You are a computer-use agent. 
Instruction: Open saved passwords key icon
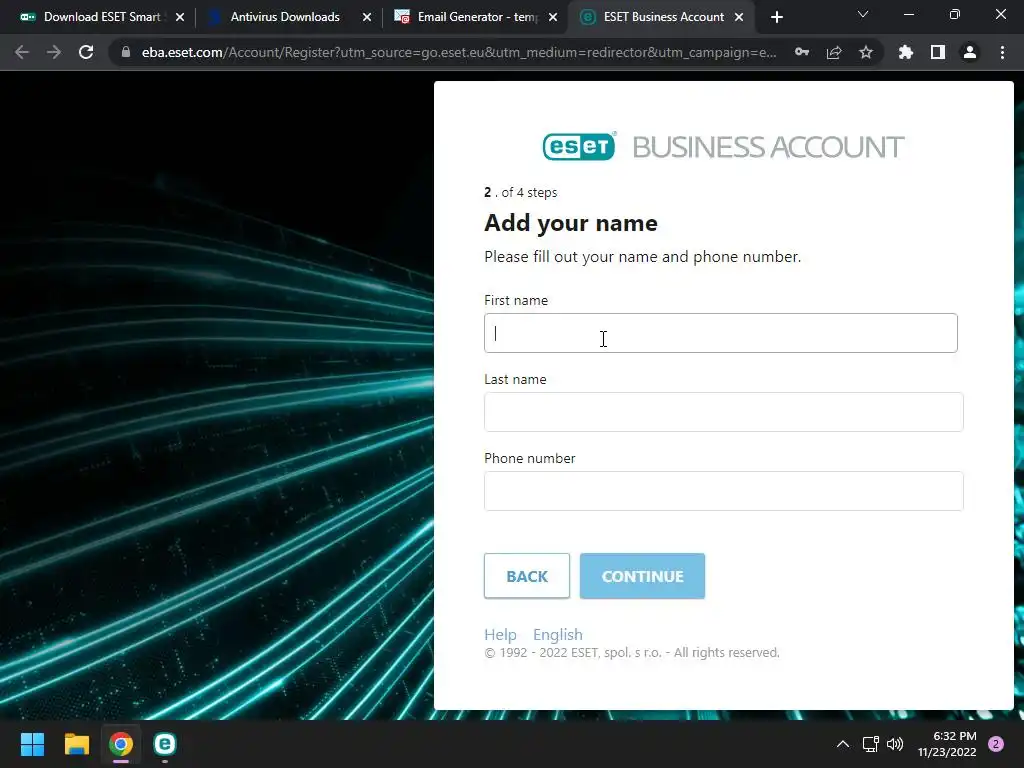(x=802, y=52)
